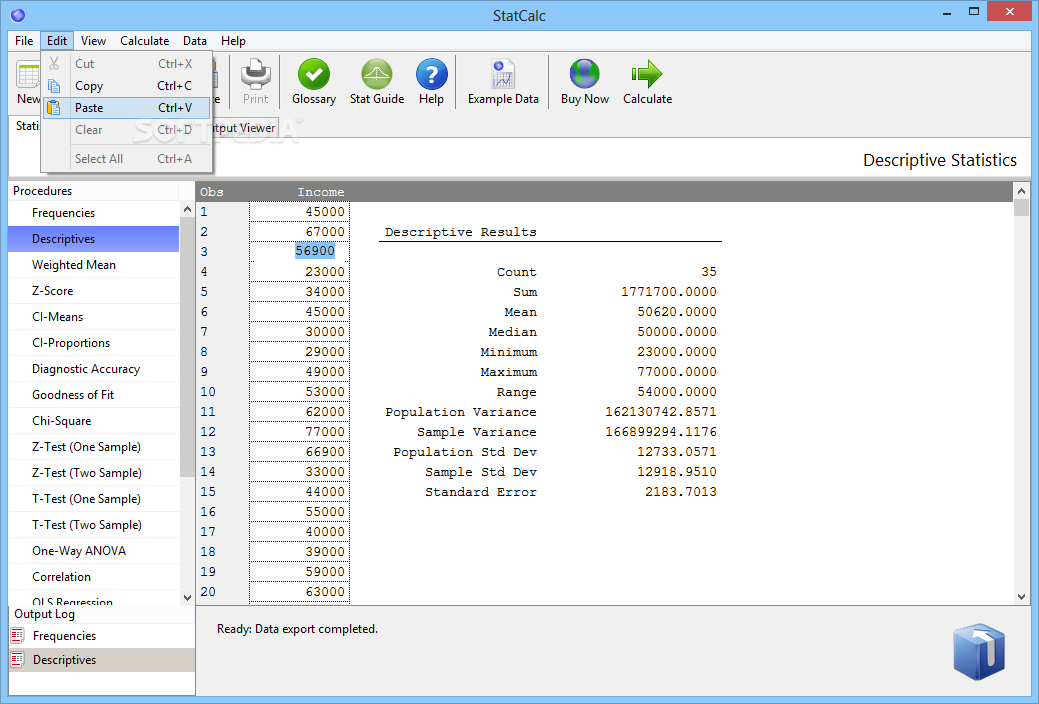Click the Buy Now globe icon
This screenshot has width=1039, height=704.
tap(584, 74)
